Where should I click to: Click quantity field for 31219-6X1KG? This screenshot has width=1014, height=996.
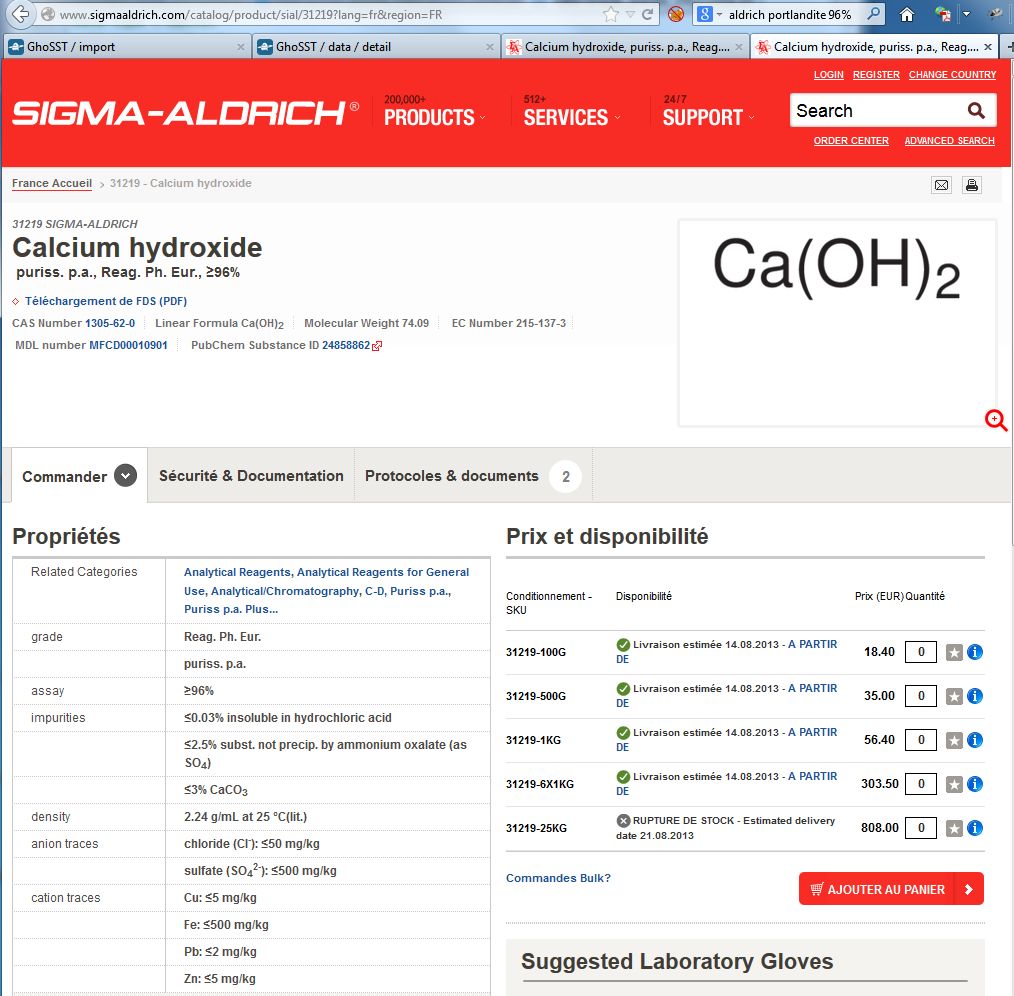click(x=920, y=784)
